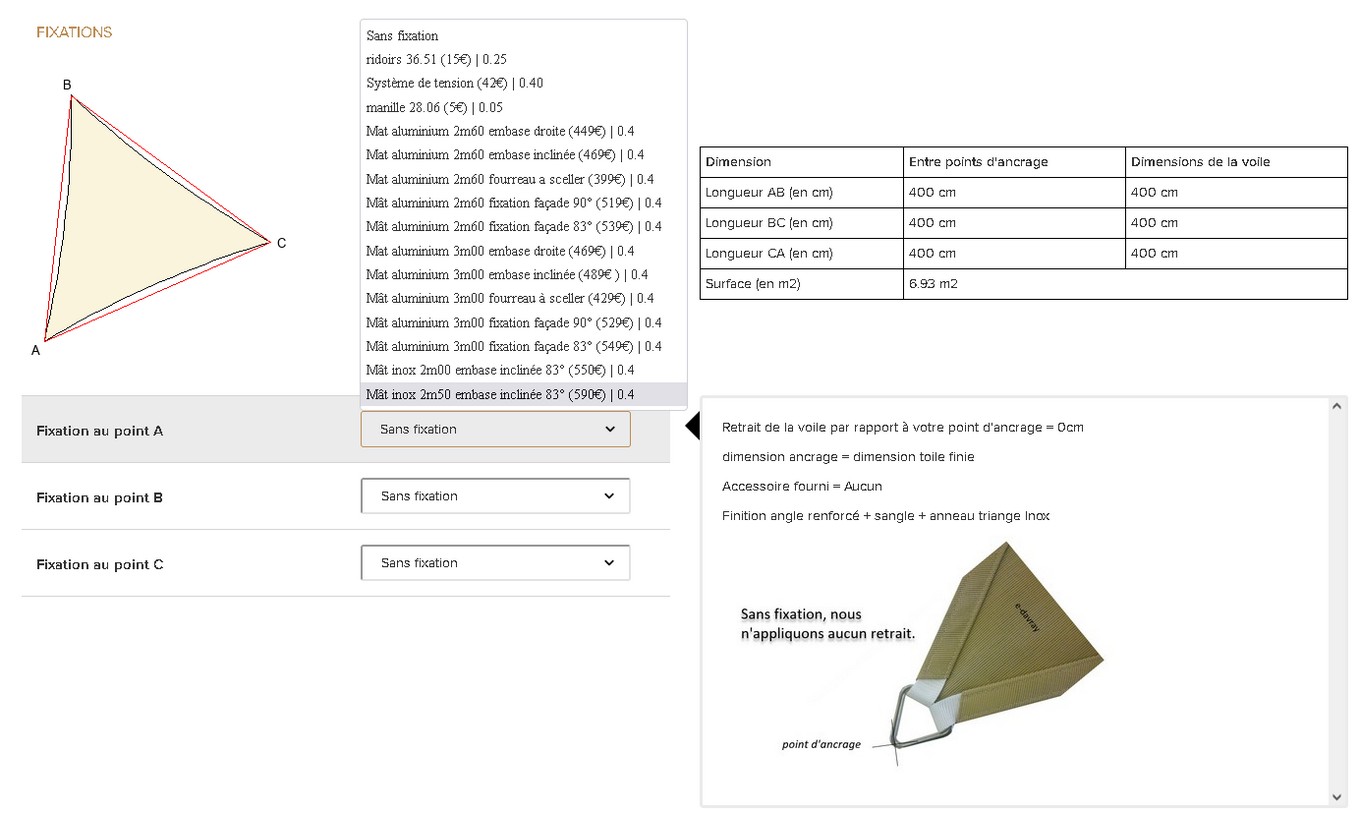This screenshot has height=813, width=1360.
Task: Click 'dimension ancrage = dimension toile finie' text
Action: click(848, 457)
